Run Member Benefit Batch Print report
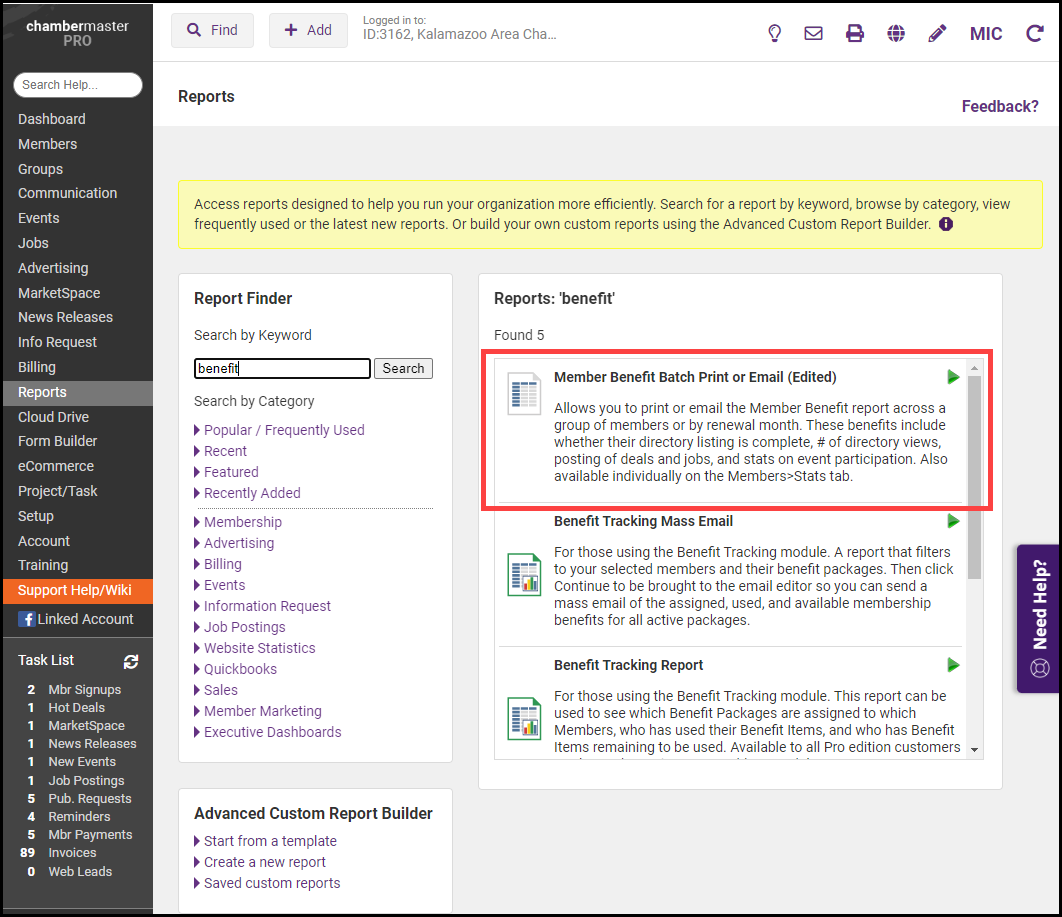 (953, 377)
